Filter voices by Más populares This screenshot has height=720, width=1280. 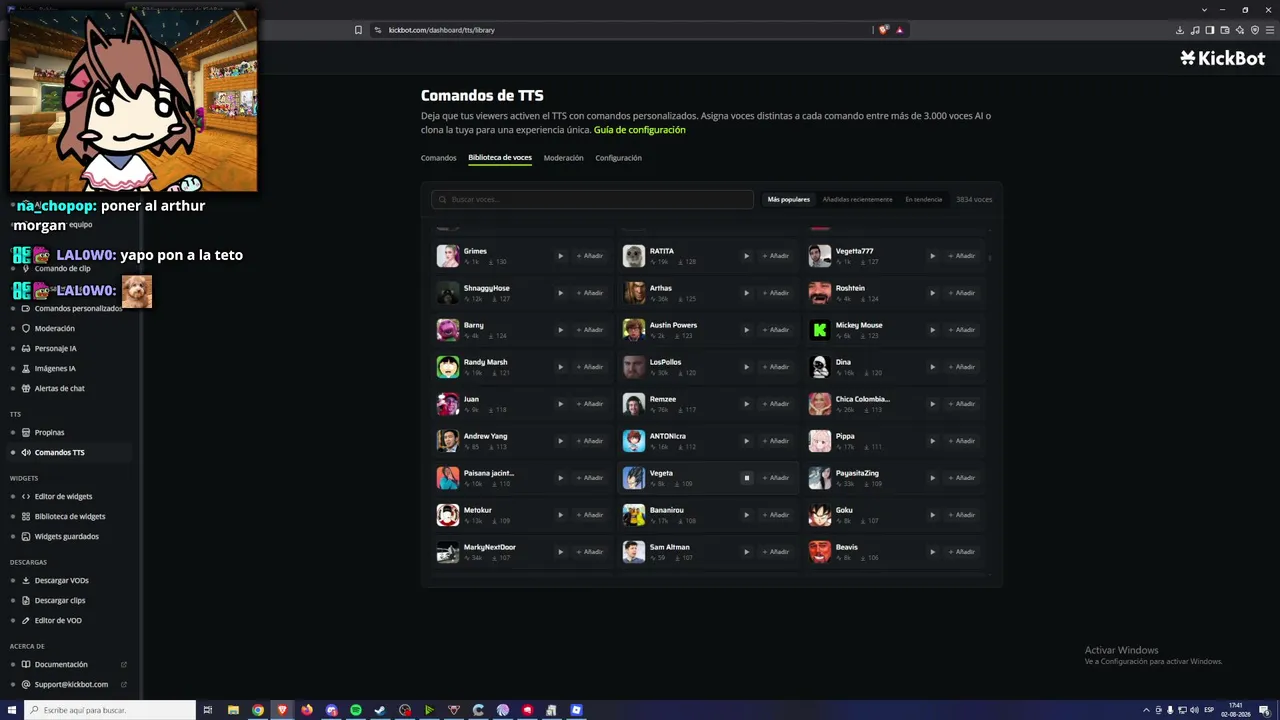(789, 199)
